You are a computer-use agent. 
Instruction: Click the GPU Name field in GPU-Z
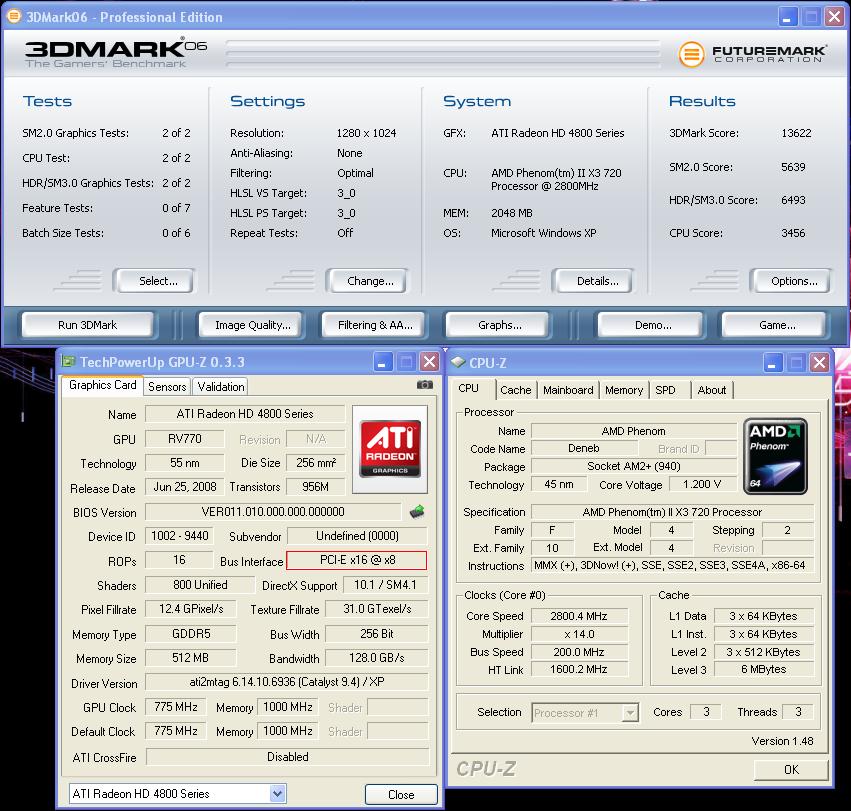(x=245, y=414)
